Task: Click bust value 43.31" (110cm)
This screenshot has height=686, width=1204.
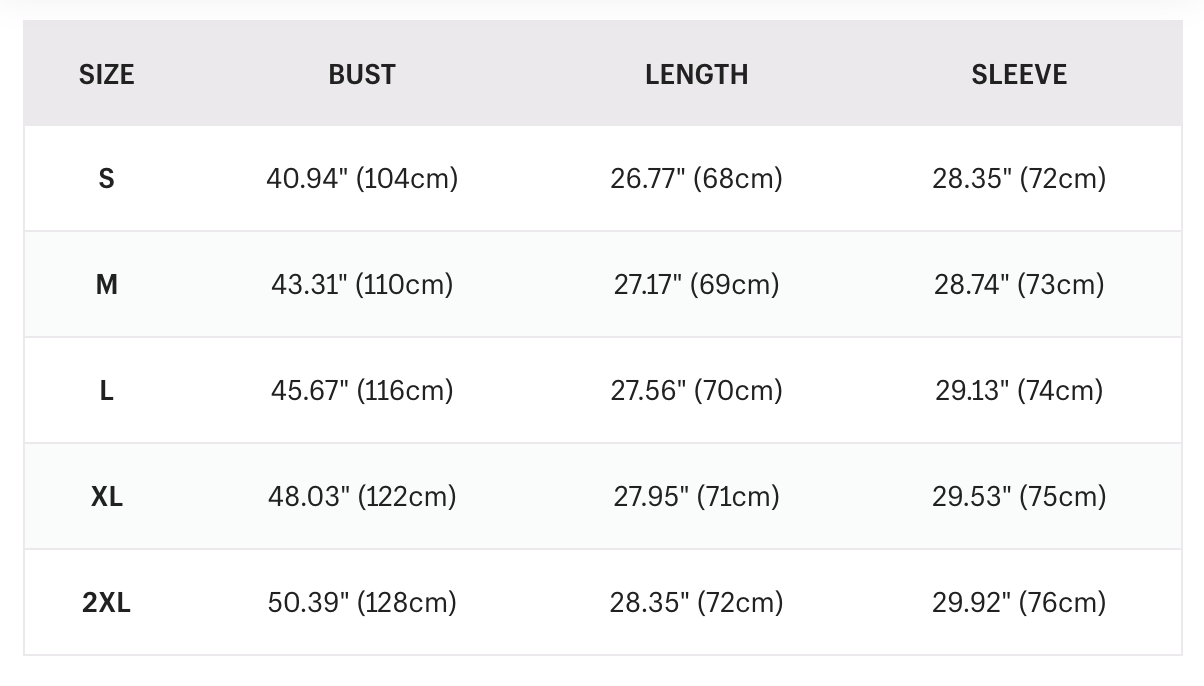Action: coord(362,285)
